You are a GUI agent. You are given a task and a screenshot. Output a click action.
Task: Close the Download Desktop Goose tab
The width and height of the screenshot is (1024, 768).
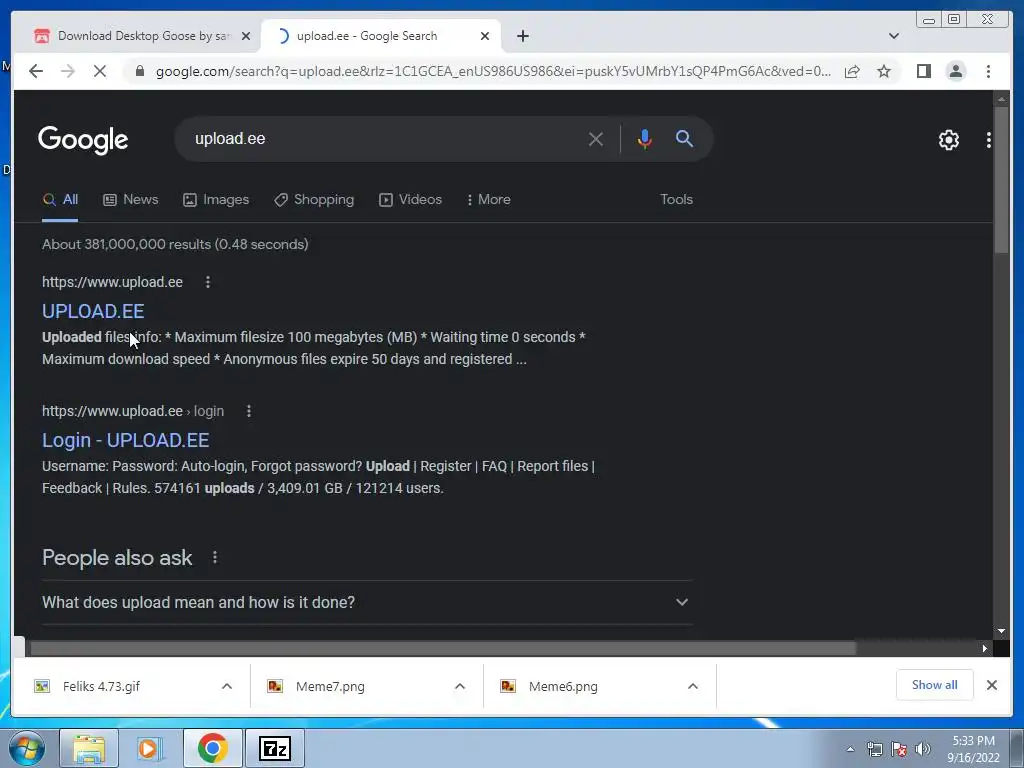pyautogui.click(x=246, y=36)
